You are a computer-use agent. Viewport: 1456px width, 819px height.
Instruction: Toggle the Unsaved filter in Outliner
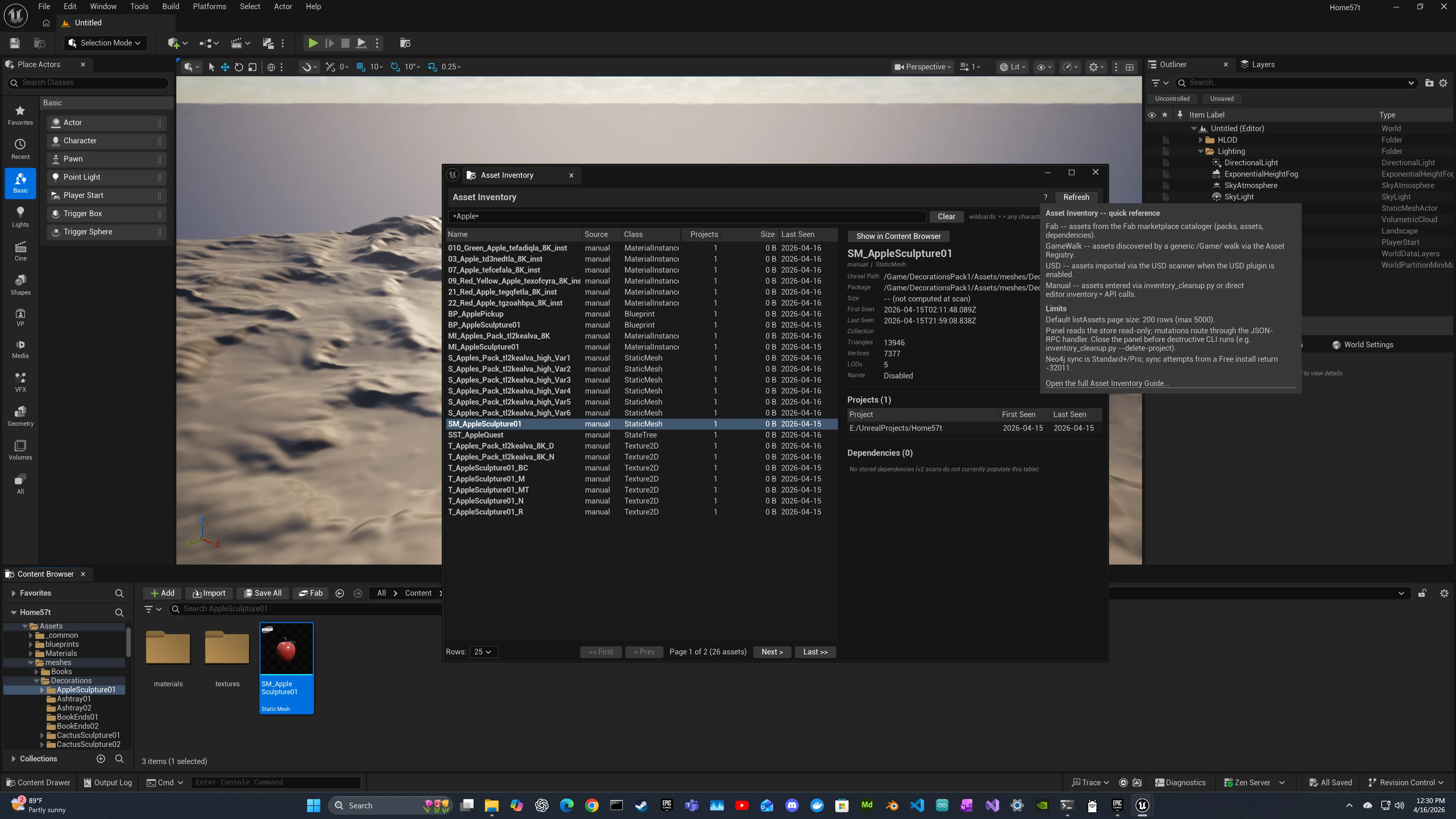(x=1221, y=98)
